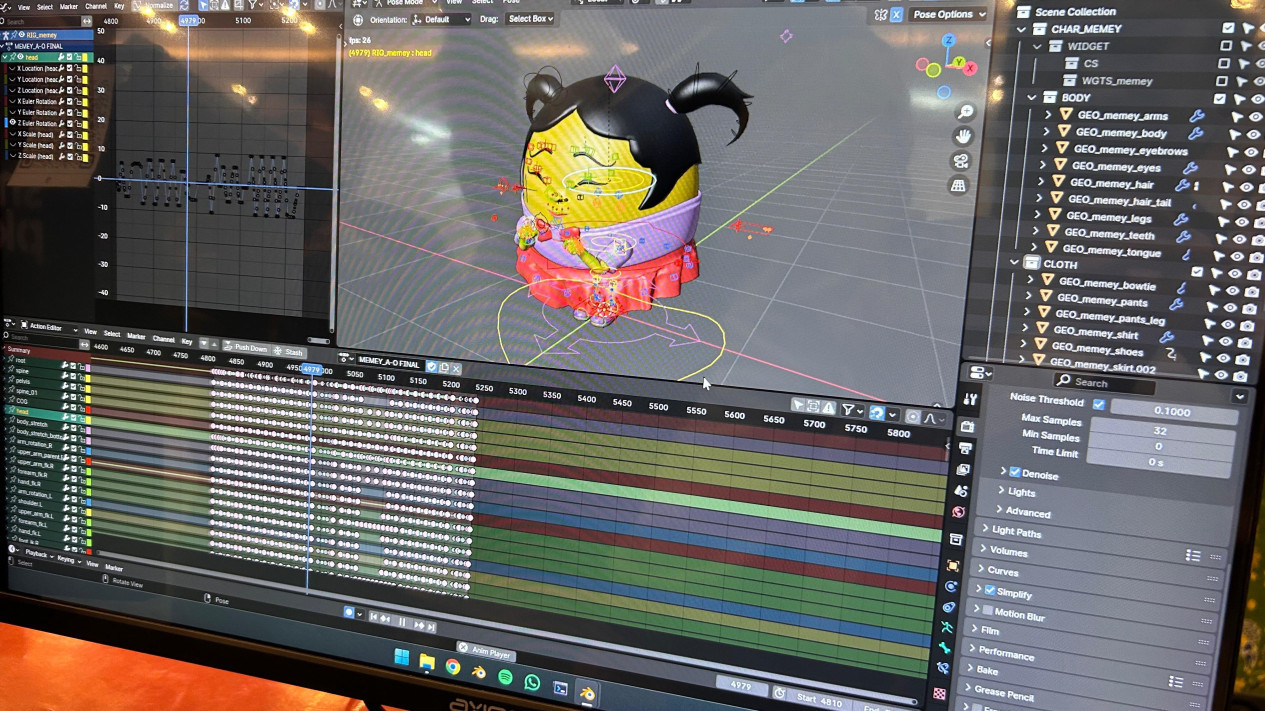Click modifier wrench on GEO_memey_arms
1265x711 pixels.
click(1196, 116)
